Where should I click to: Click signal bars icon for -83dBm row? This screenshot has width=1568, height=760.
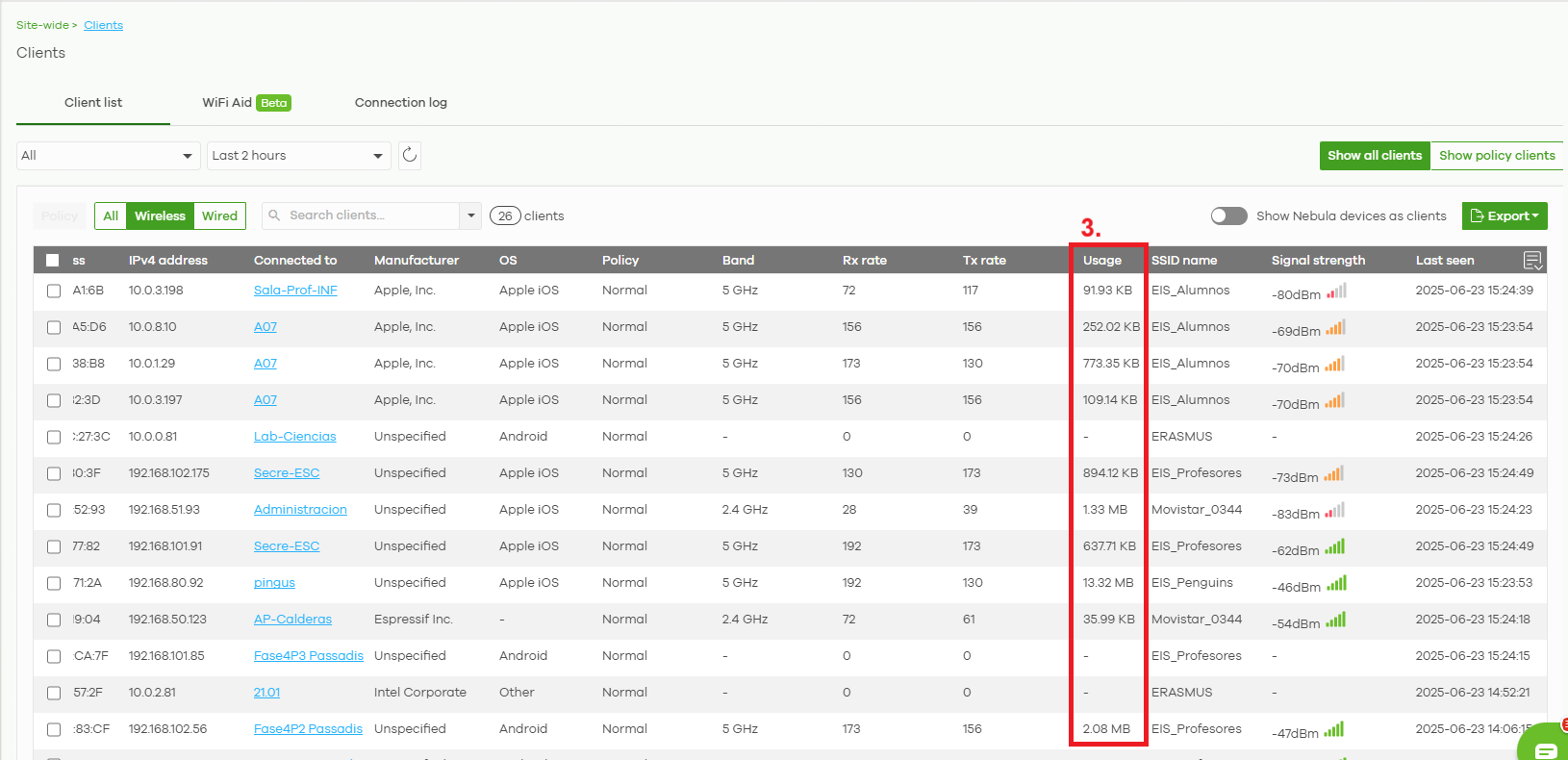tap(1334, 511)
